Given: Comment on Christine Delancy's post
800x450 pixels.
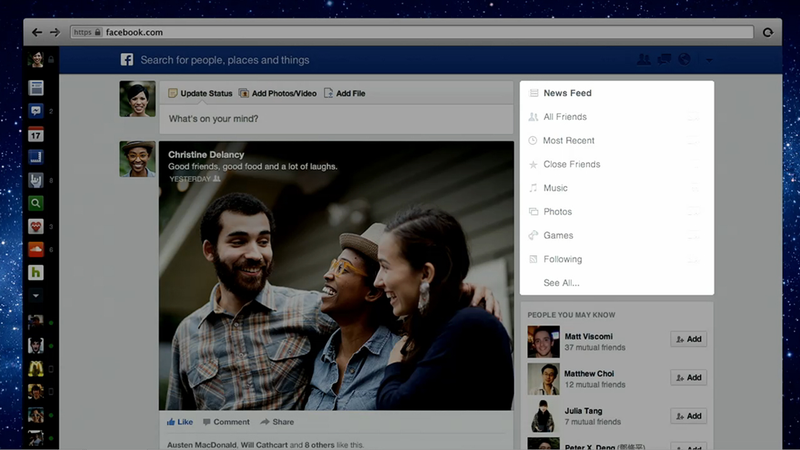Looking at the screenshot, I should [x=227, y=422].
